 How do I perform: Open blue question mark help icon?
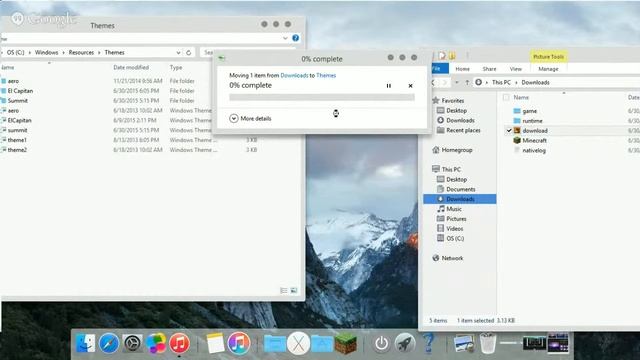click(x=428, y=343)
